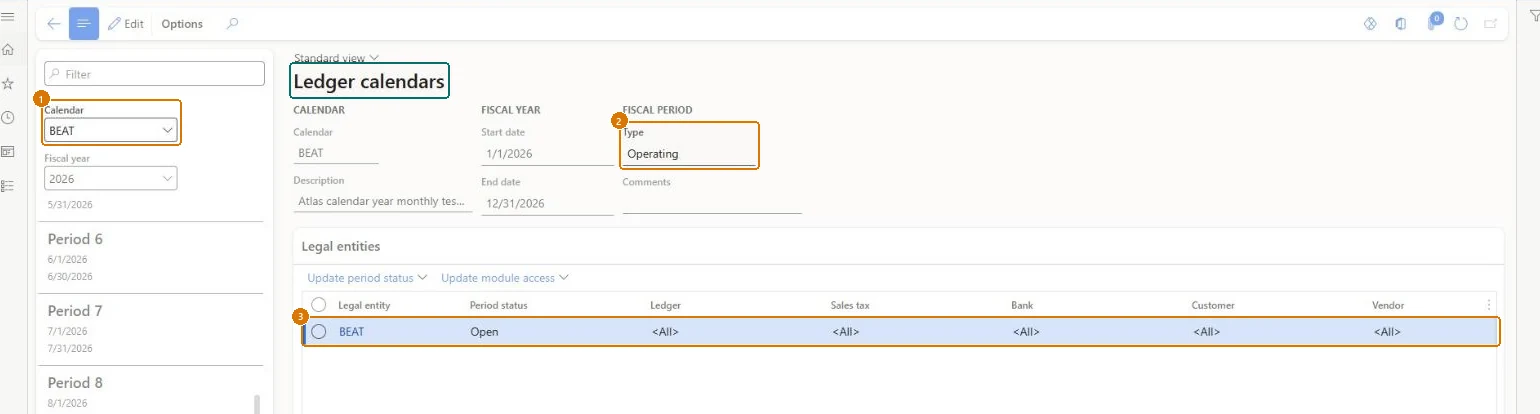1540x414 pixels.
Task: Open the hamburger navigation menu
Action: [x=8, y=17]
